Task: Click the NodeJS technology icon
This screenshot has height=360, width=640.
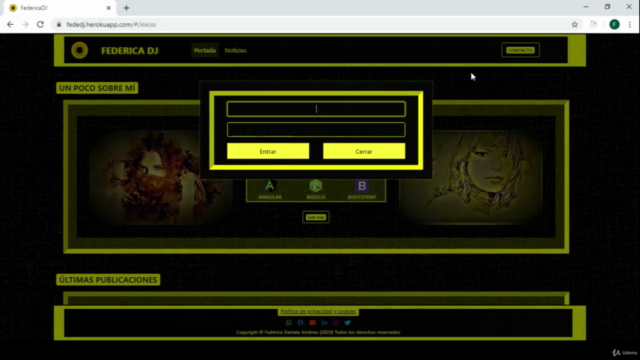Action: click(316, 186)
